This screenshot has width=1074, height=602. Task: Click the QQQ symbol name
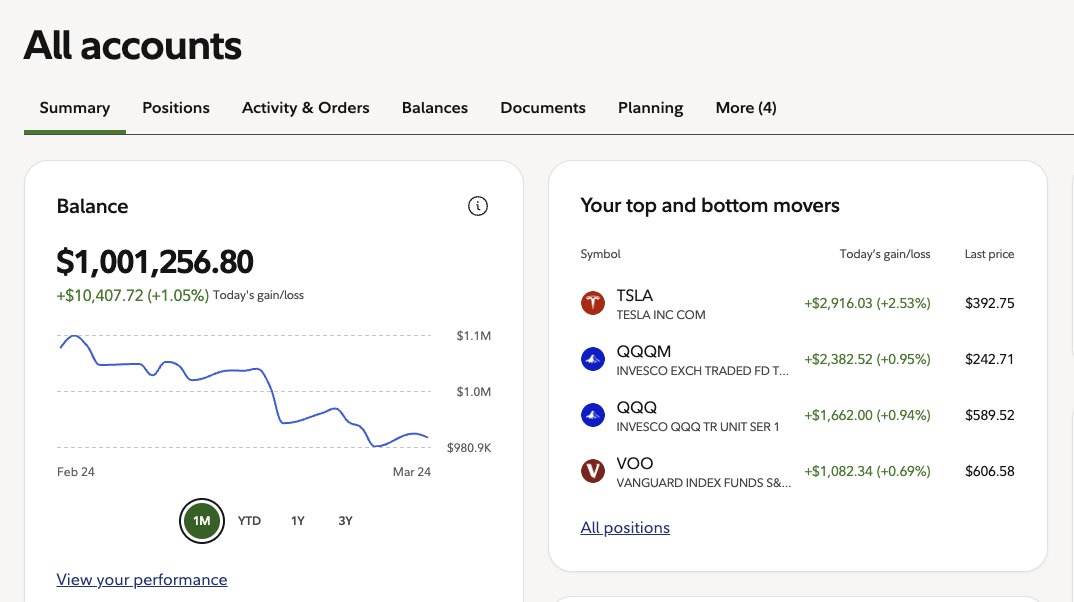[x=637, y=408]
